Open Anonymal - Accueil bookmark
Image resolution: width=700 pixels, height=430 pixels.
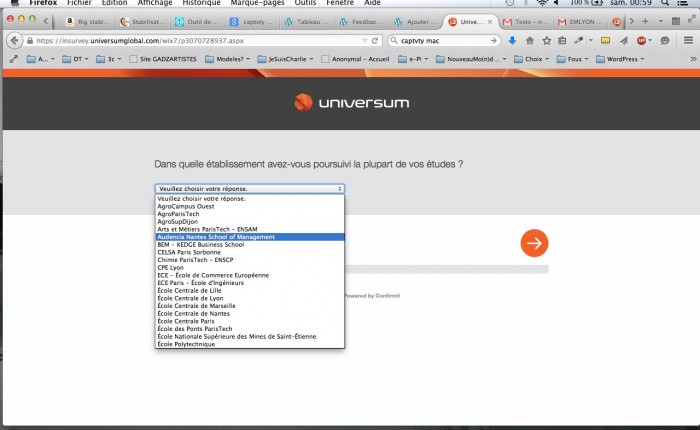pyautogui.click(x=355, y=59)
